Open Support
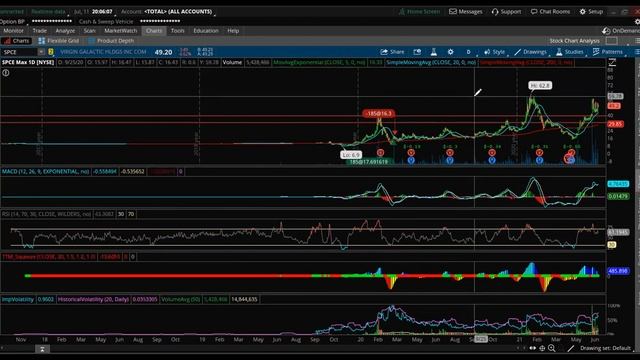Viewport: 640px width, 360px height. [507, 11]
